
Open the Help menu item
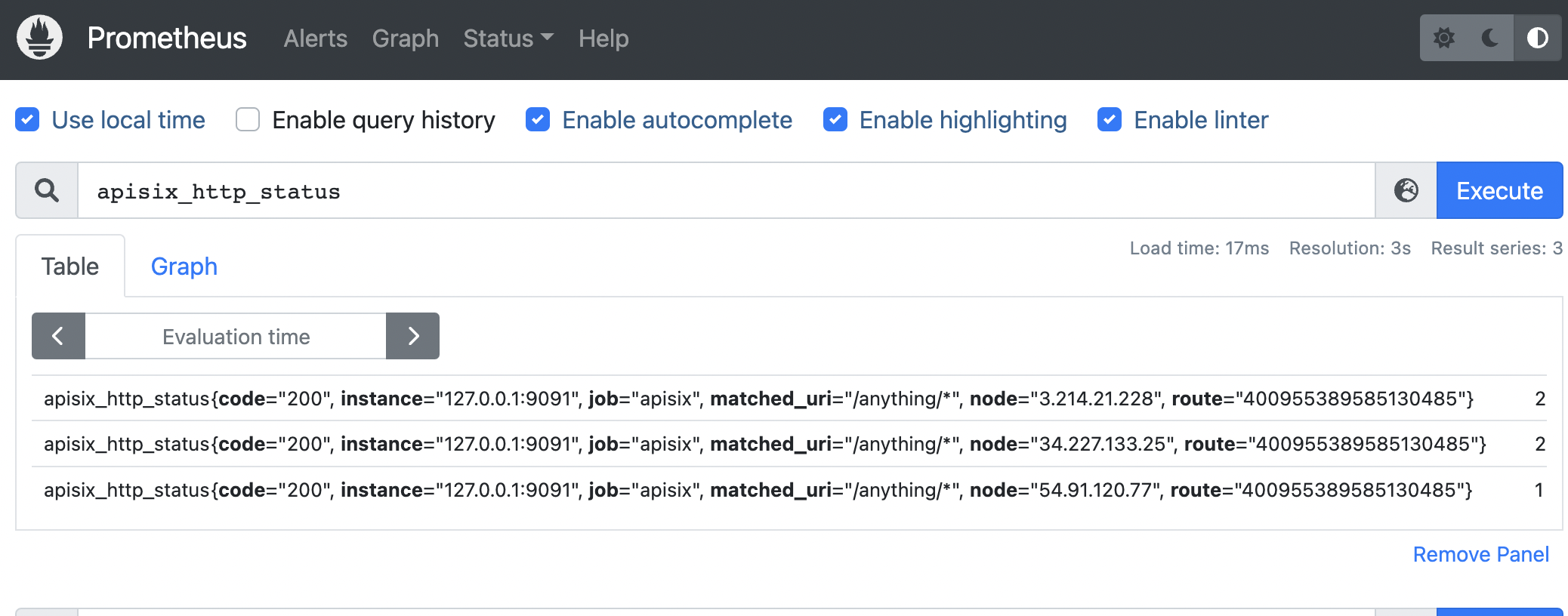[x=603, y=38]
